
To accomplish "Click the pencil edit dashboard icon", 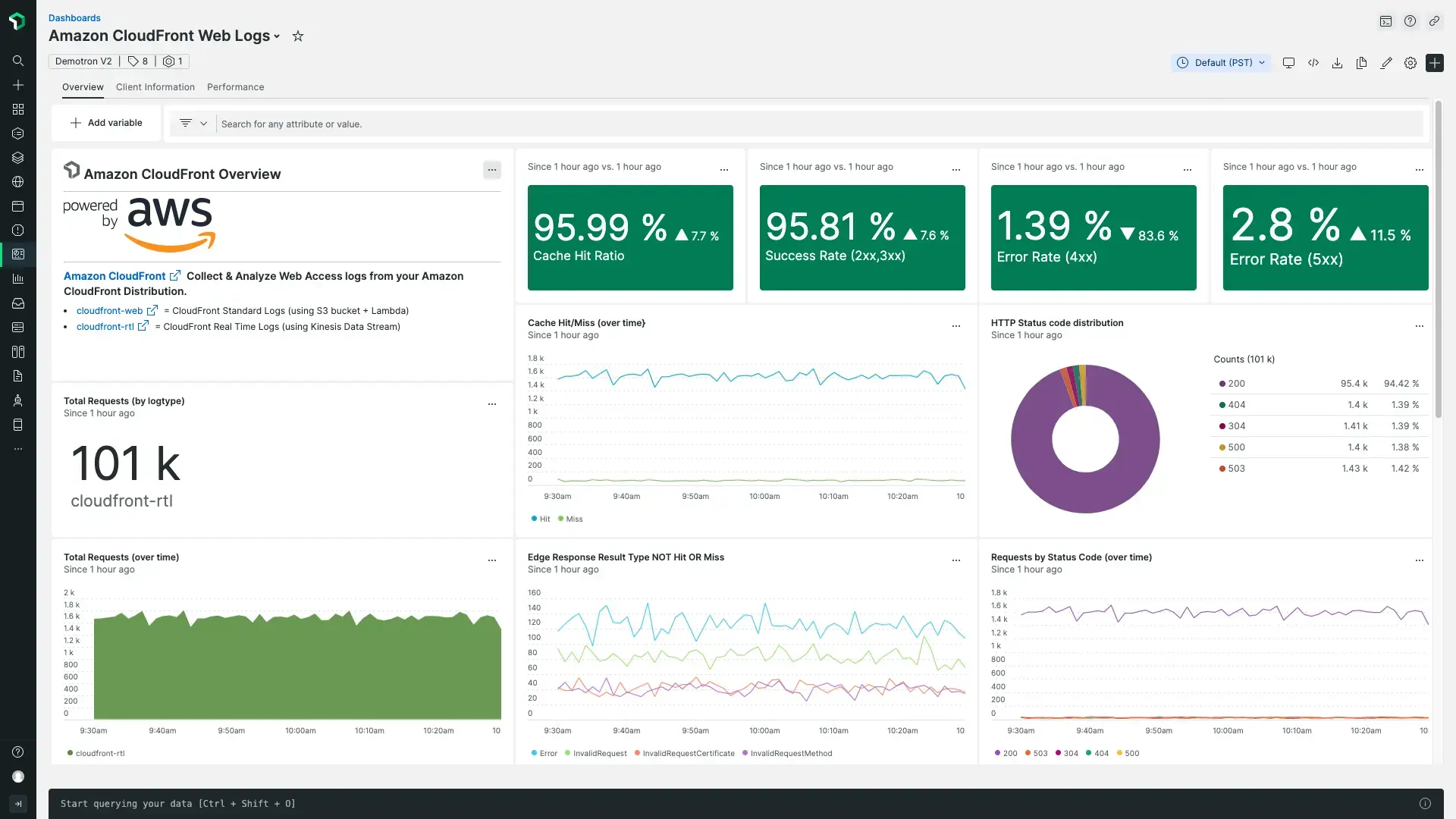I will pos(1386,63).
